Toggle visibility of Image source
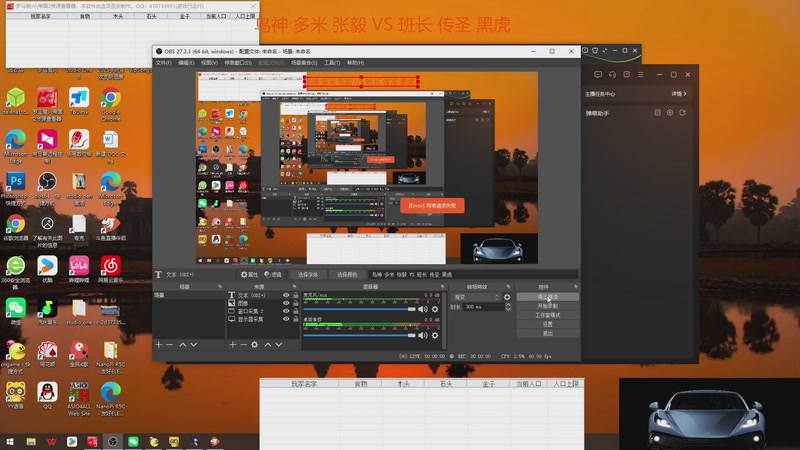800x450 pixels. [286, 303]
